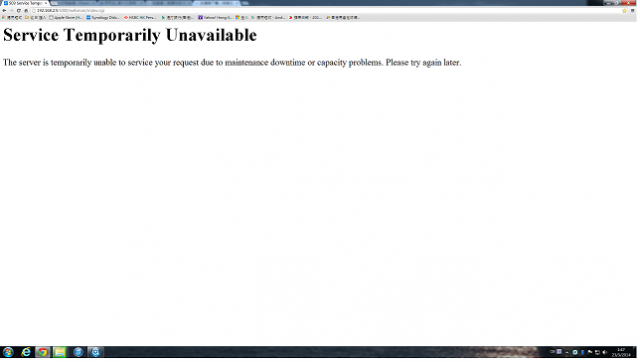
Task: Bookmark this page with the star icon
Action: [624, 11]
